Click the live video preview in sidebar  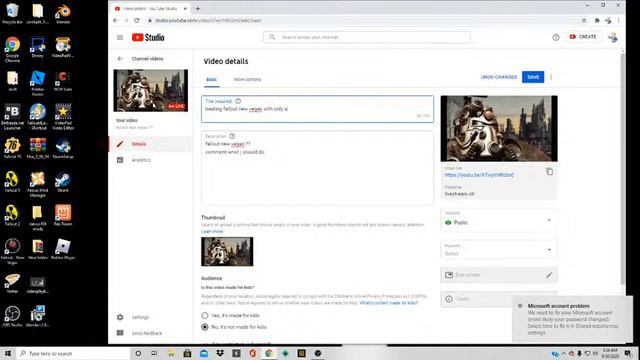[x=151, y=90]
